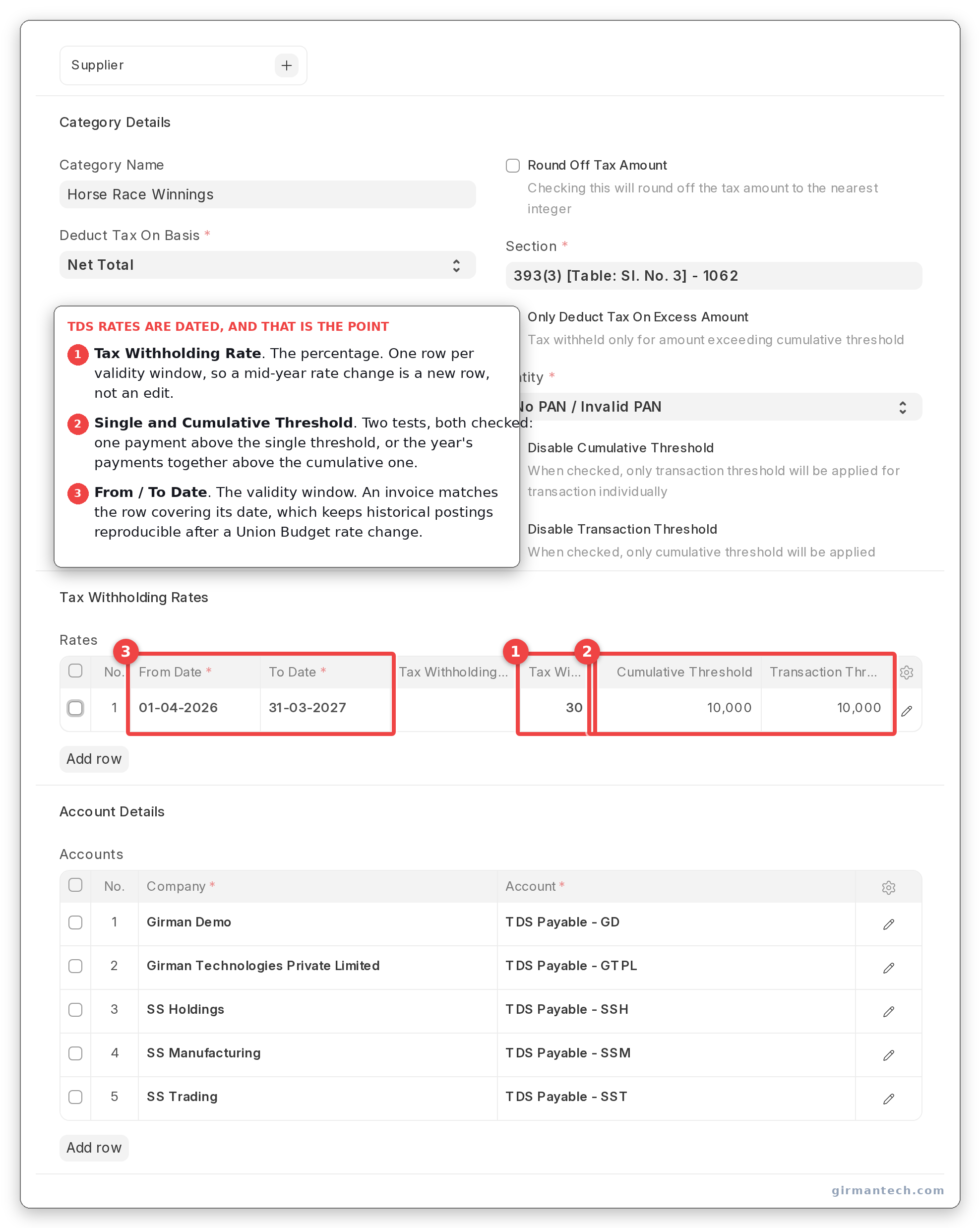
Task: Select all rows in Rates table
Action: pos(75,671)
